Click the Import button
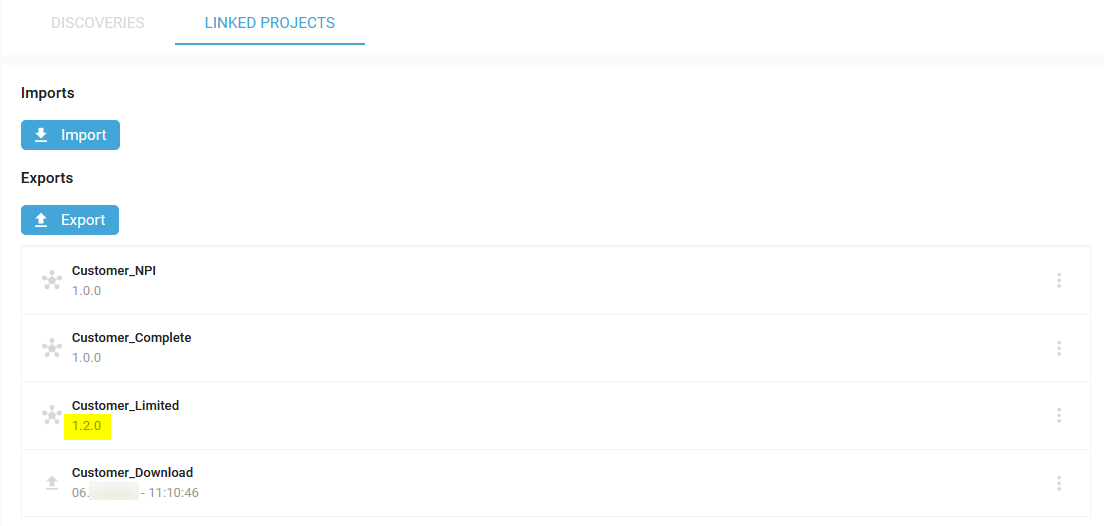This screenshot has width=1104, height=526. click(x=70, y=134)
